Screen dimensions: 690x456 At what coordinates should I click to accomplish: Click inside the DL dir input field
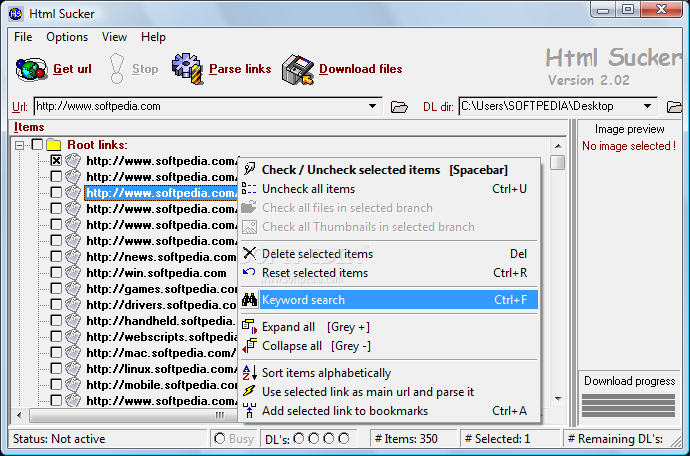click(x=549, y=106)
